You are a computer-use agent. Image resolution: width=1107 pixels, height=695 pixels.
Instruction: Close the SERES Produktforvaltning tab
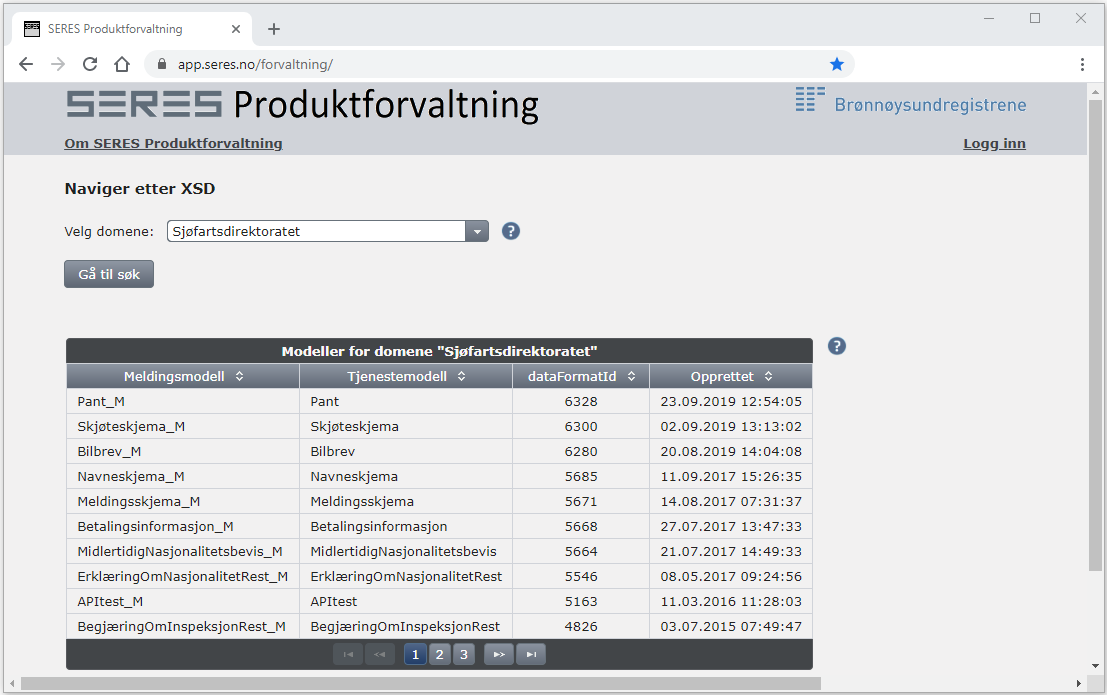(236, 29)
